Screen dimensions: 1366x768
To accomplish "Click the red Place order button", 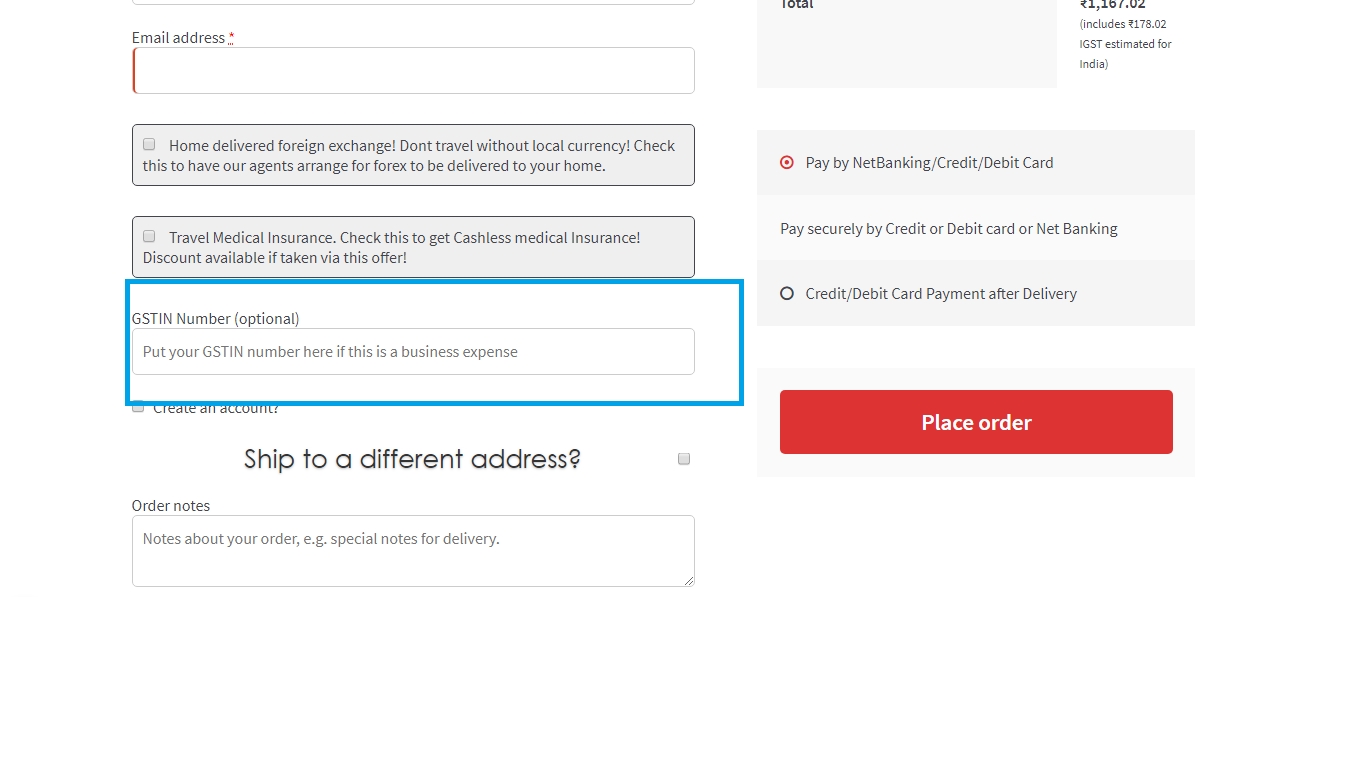I will point(976,422).
